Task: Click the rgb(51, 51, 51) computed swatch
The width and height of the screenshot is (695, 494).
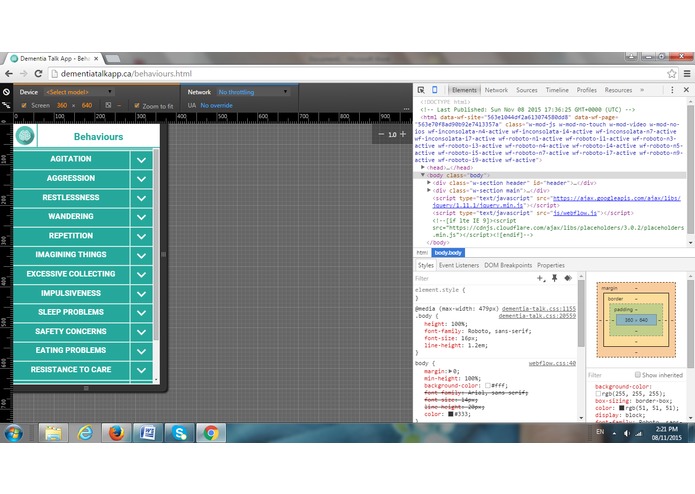Action: pos(621,408)
